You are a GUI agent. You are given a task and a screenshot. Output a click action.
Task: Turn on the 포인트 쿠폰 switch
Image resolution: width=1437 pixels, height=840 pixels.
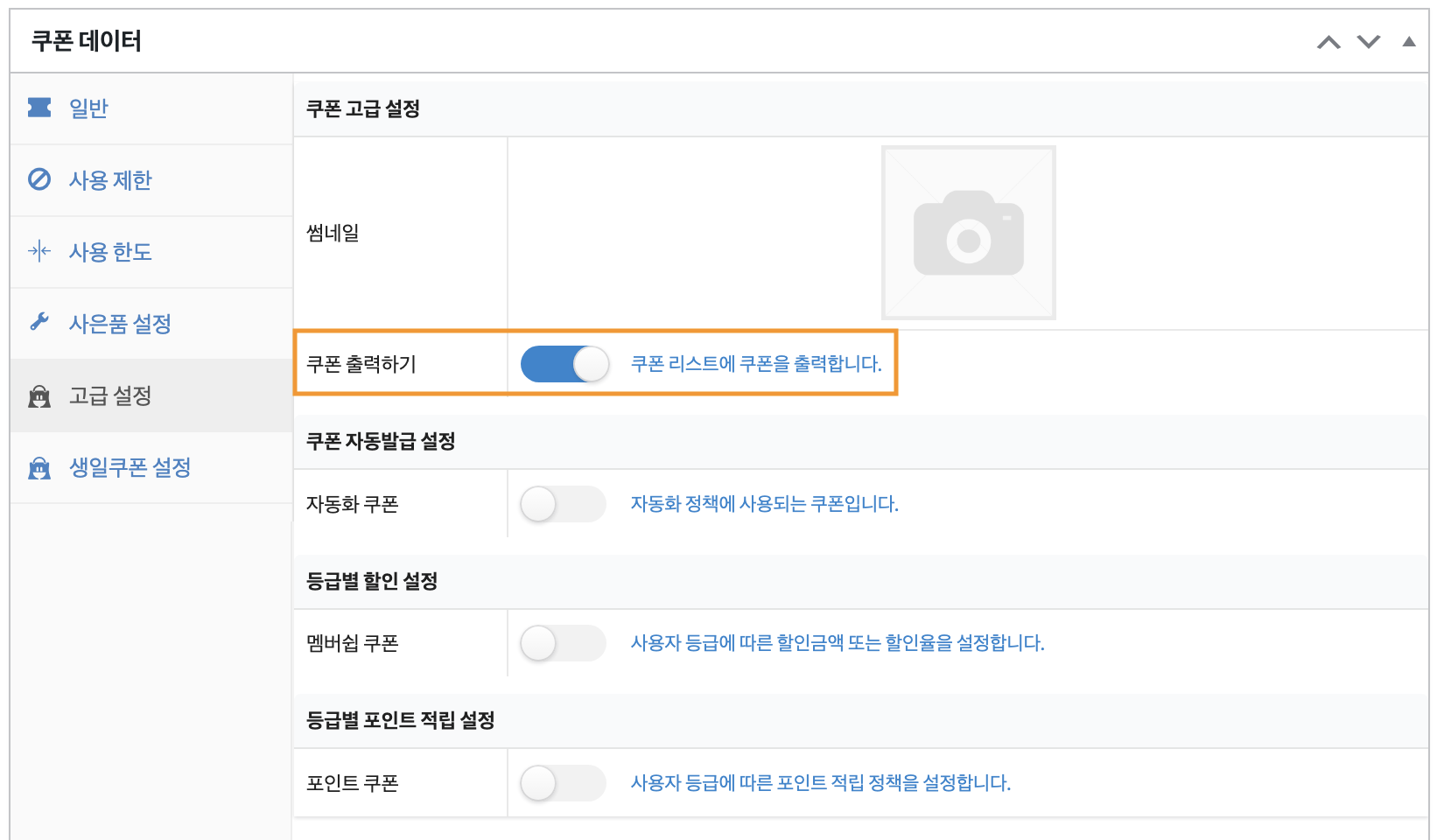(x=563, y=783)
